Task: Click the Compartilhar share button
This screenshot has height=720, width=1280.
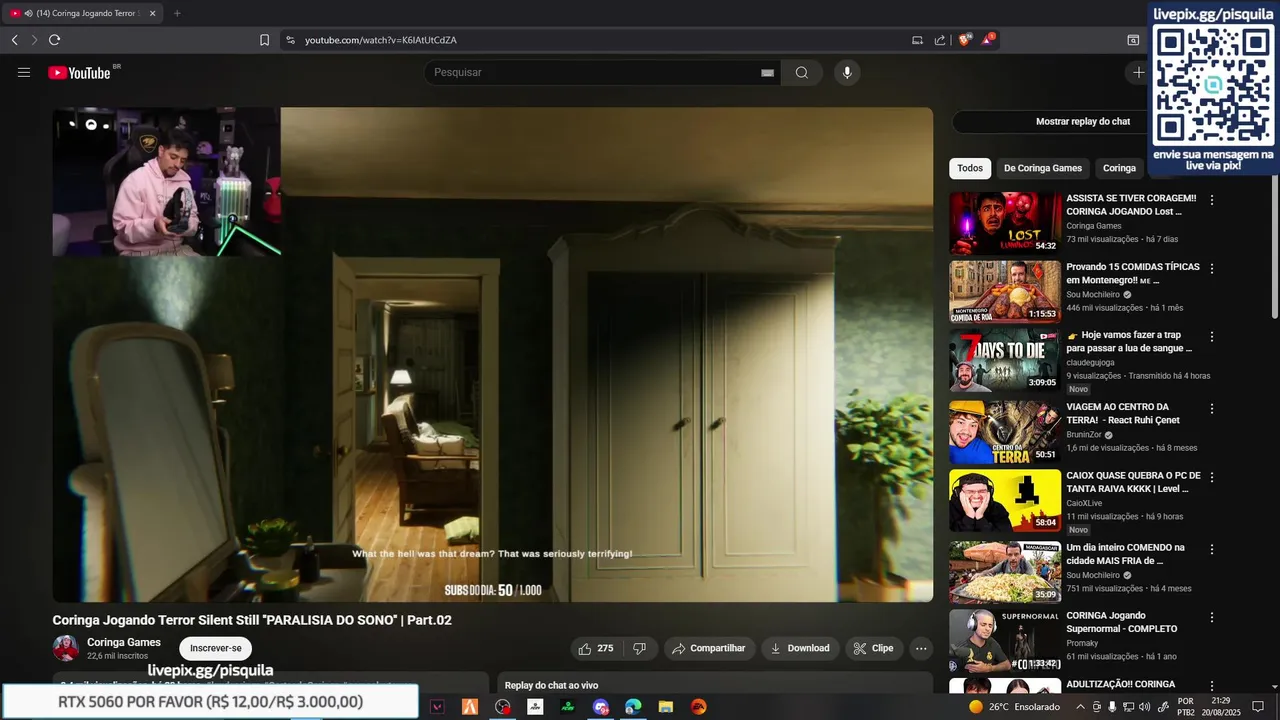Action: pos(709,648)
